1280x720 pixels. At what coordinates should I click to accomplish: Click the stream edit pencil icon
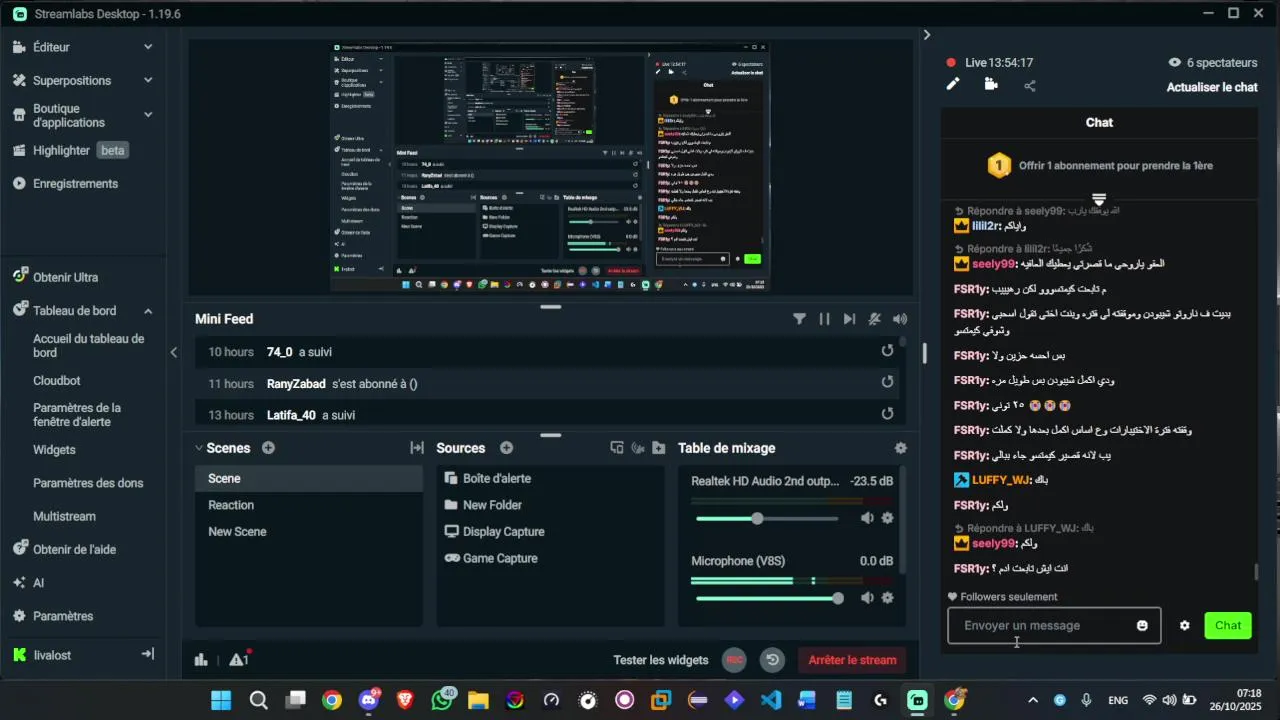953,85
